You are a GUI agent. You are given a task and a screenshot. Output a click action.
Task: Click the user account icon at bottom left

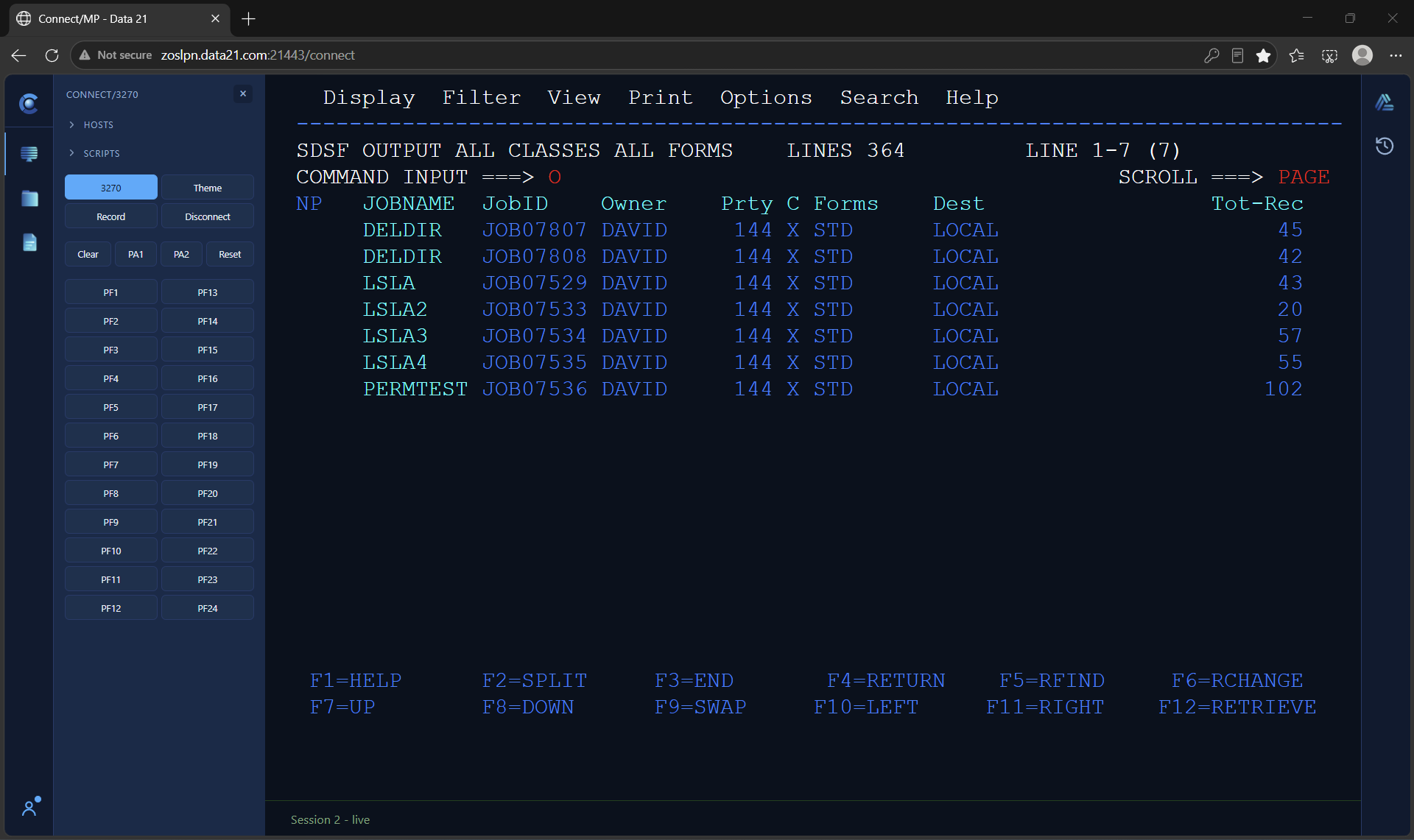[30, 807]
